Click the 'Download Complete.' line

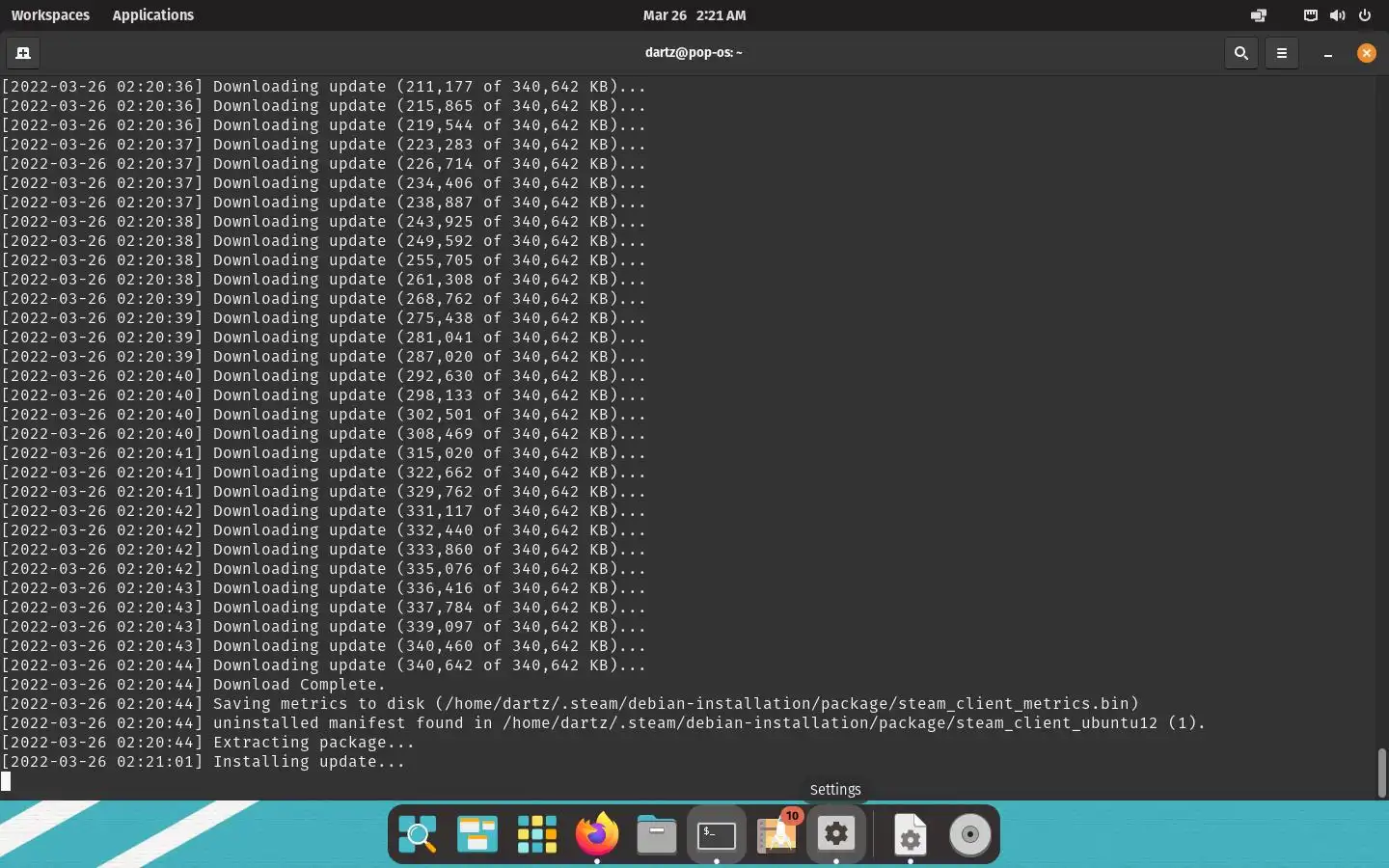click(x=193, y=685)
